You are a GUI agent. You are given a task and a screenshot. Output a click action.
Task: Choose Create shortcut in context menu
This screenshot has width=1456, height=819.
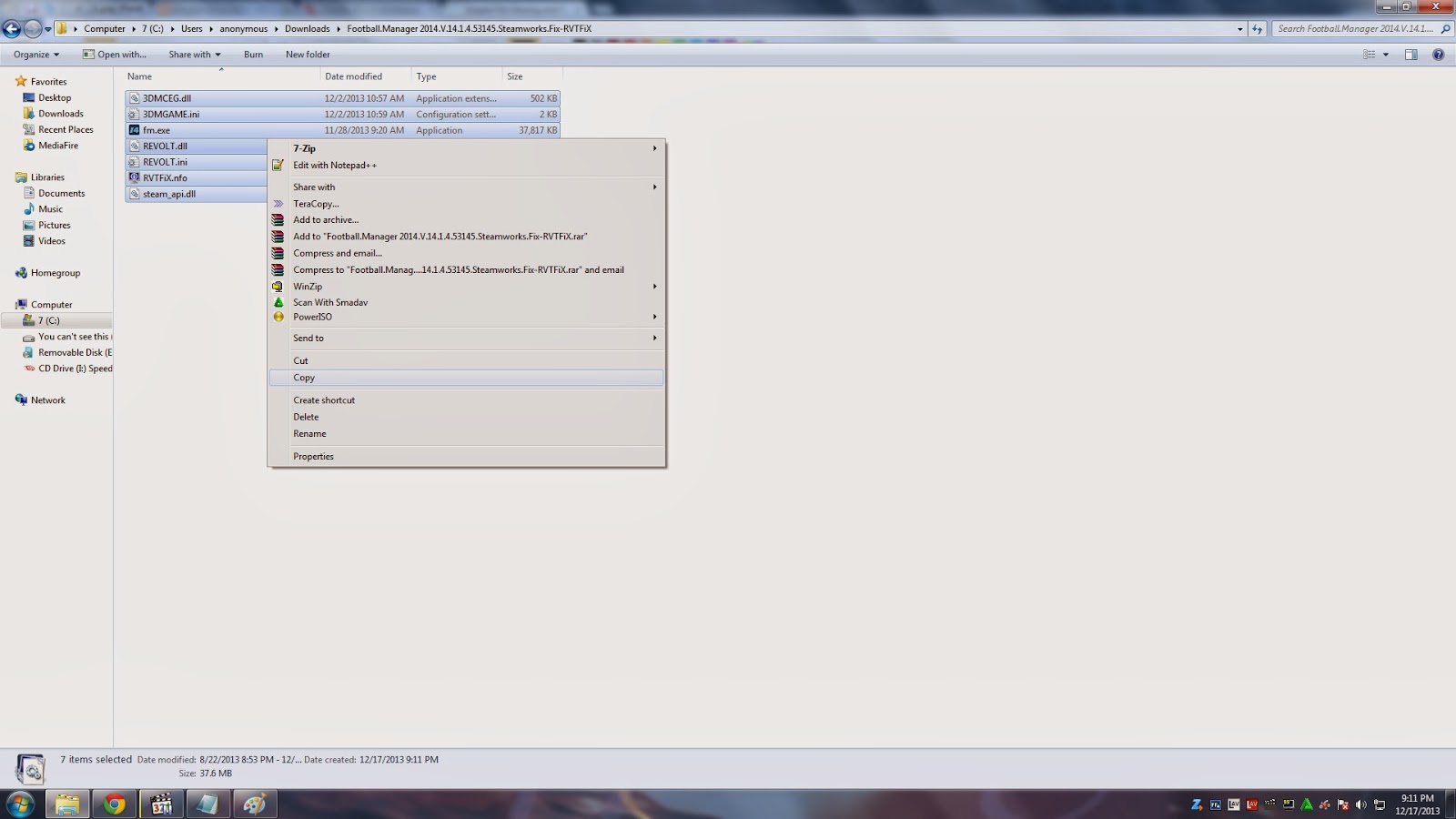pyautogui.click(x=466, y=400)
